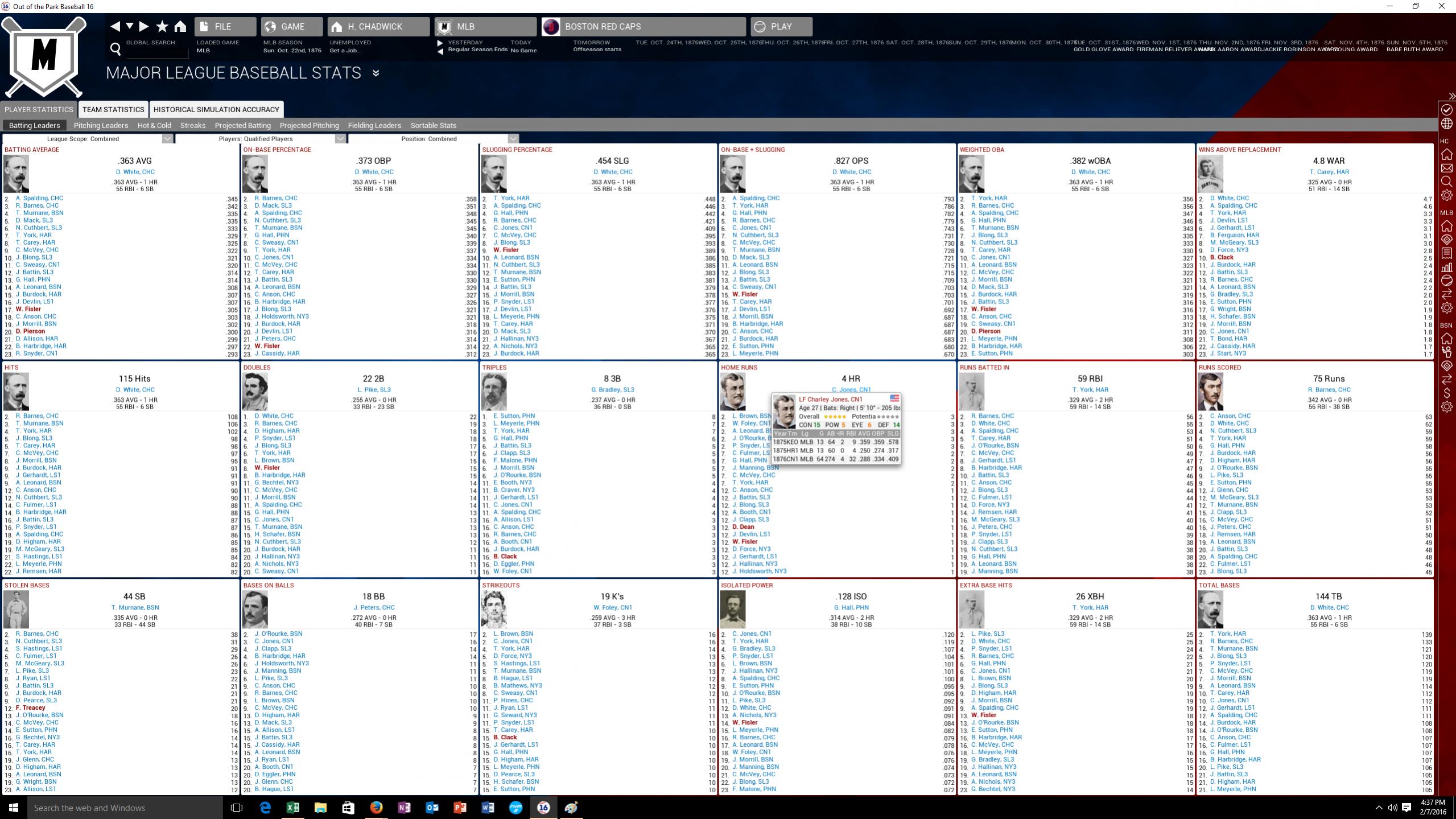Switch to the Team Statistics tab
Screen dimensions: 1456x819
click(x=113, y=109)
